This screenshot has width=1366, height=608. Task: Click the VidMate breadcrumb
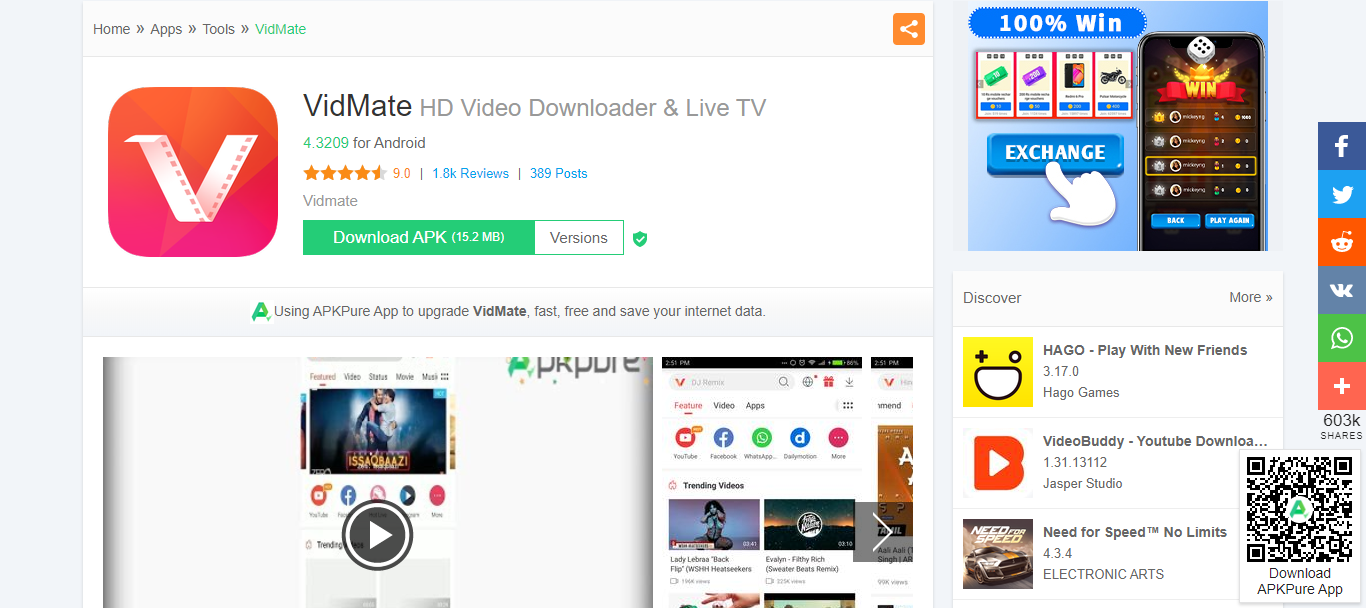point(281,29)
